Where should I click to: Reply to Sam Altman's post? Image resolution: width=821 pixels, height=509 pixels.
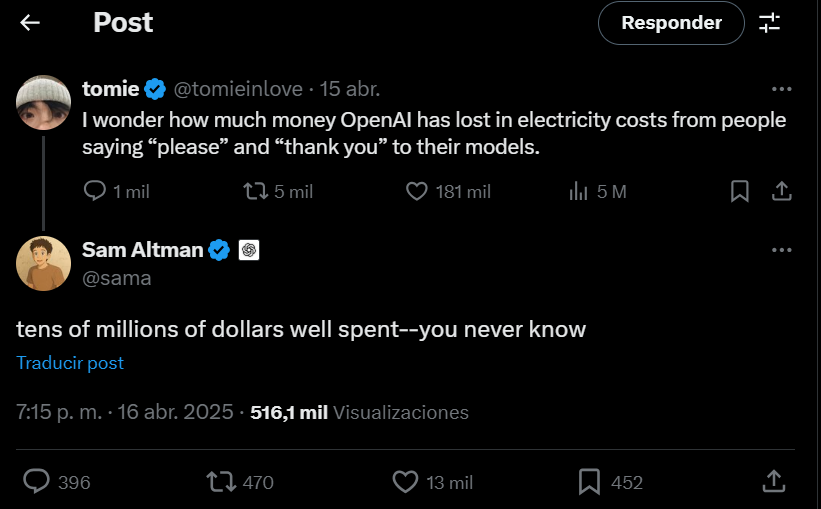pyautogui.click(x=36, y=482)
